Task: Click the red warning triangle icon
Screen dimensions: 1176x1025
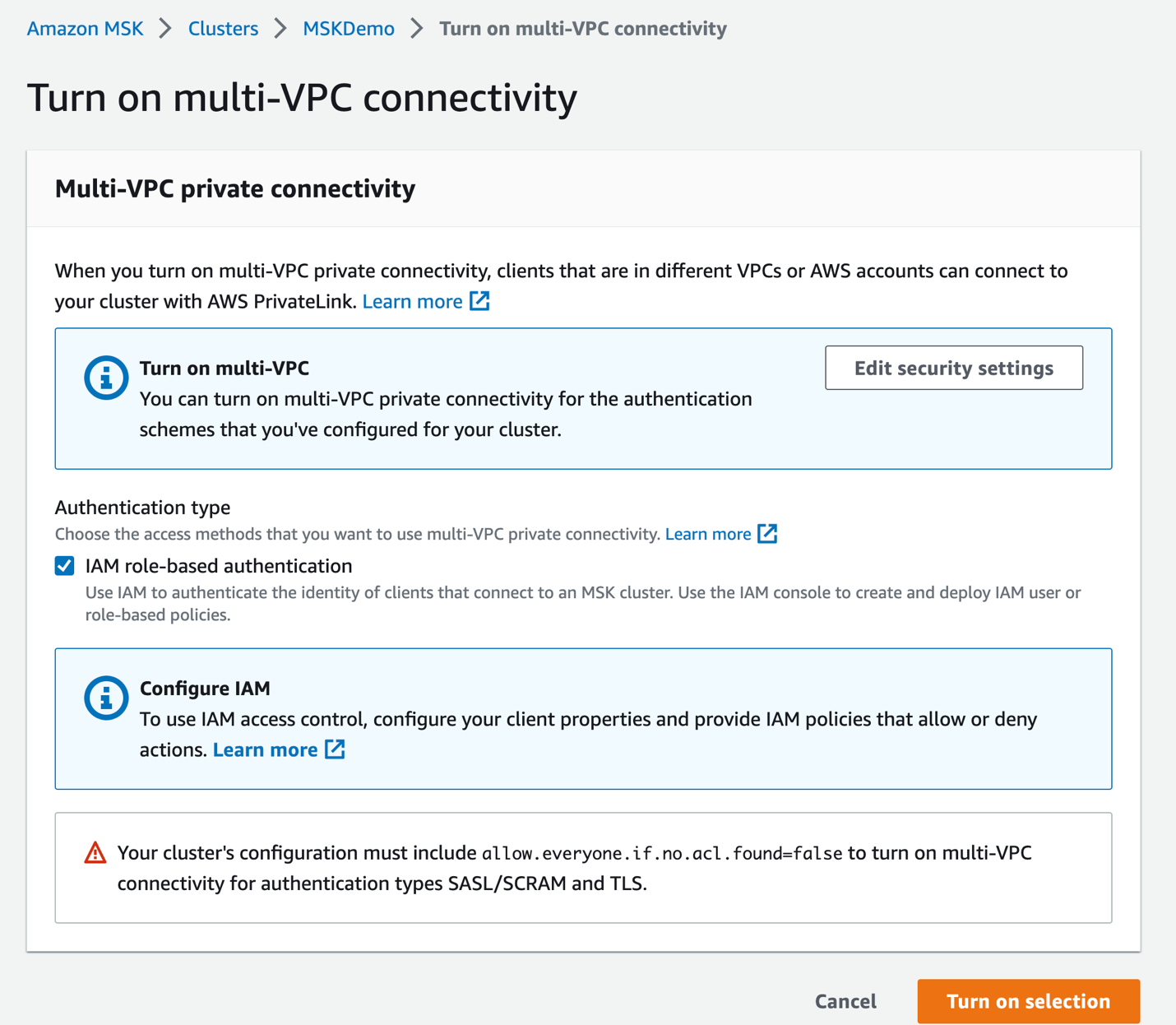Action: (95, 853)
